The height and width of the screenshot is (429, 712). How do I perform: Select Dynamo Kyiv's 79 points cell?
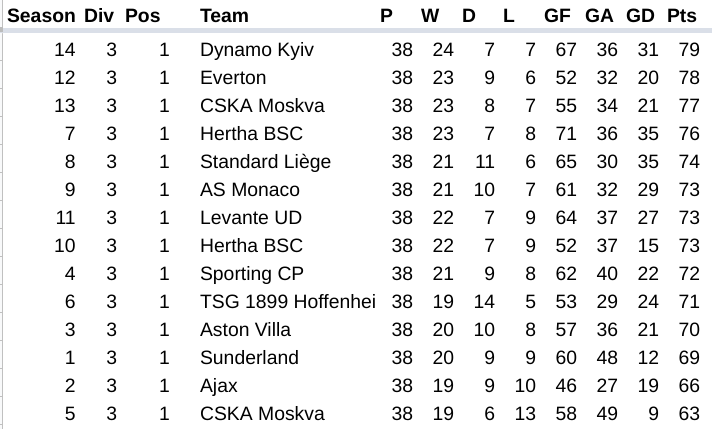687,50
